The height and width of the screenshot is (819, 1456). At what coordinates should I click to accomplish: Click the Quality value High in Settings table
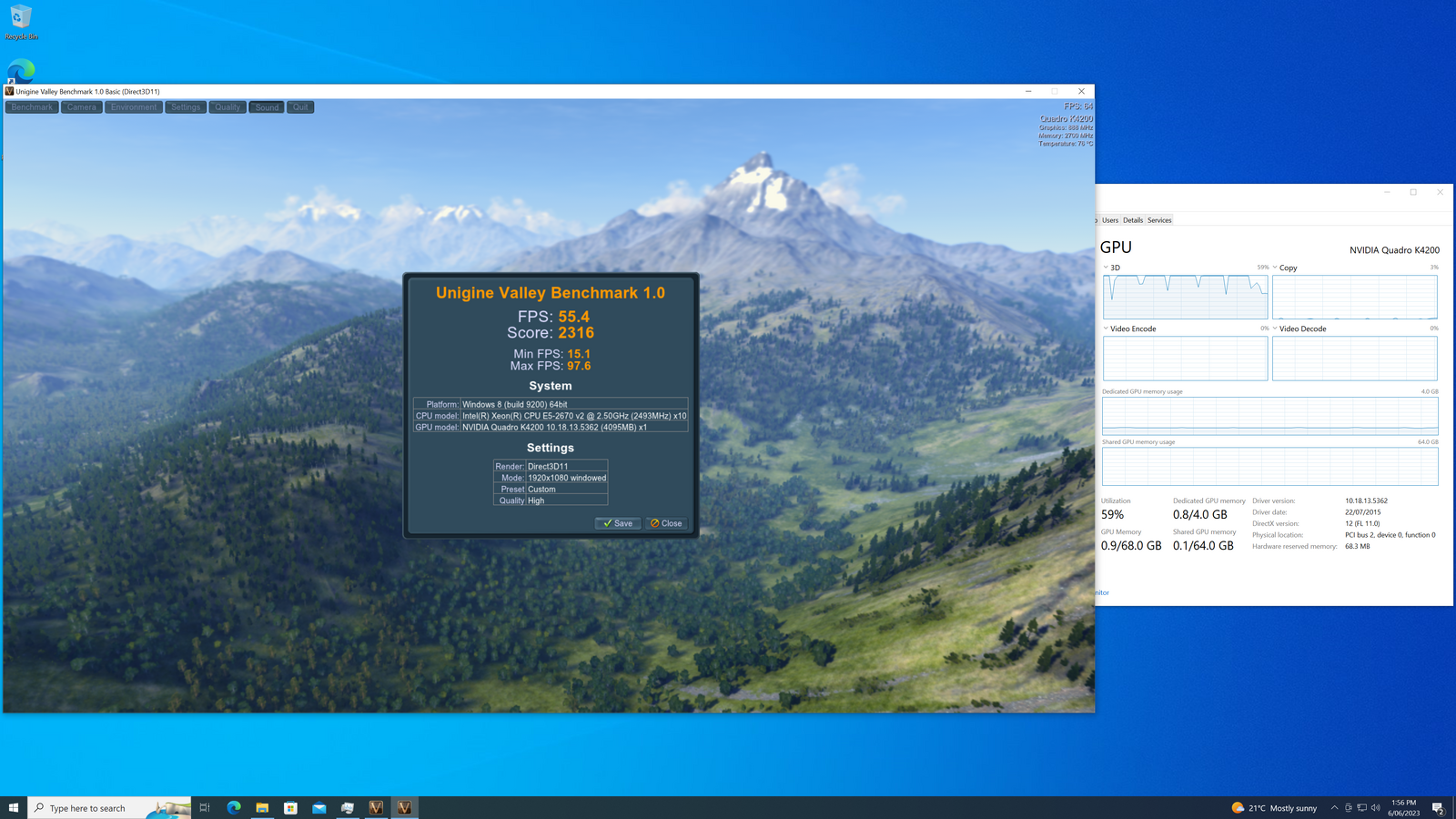pos(536,500)
